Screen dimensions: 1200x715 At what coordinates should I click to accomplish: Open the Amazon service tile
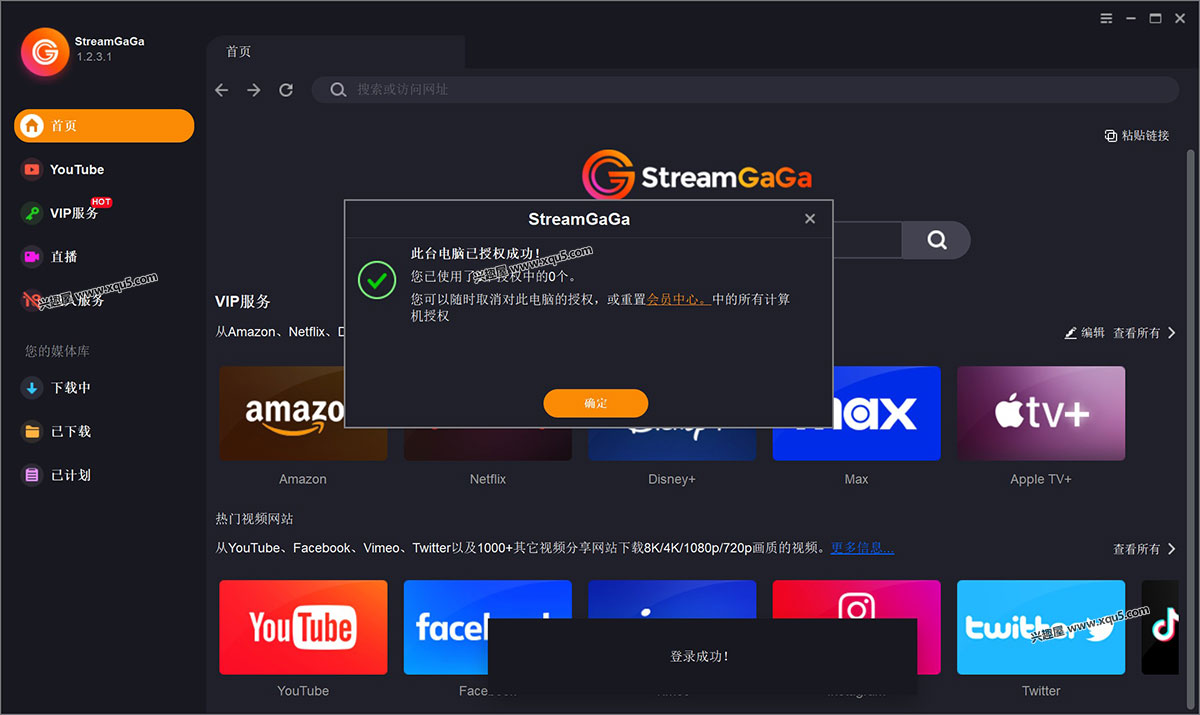point(303,413)
